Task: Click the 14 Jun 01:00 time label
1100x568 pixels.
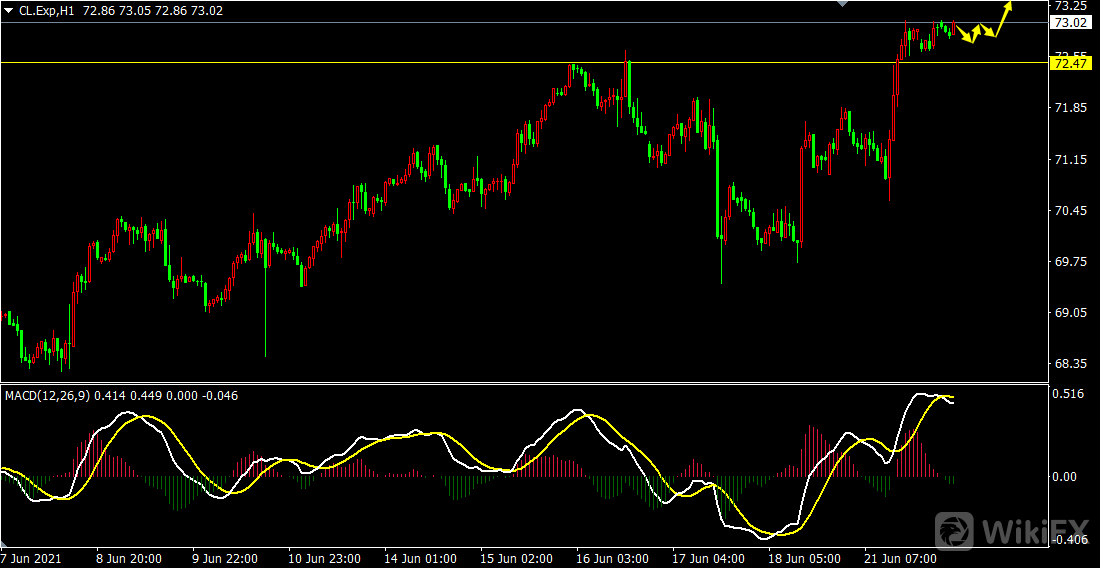Action: [x=421, y=558]
